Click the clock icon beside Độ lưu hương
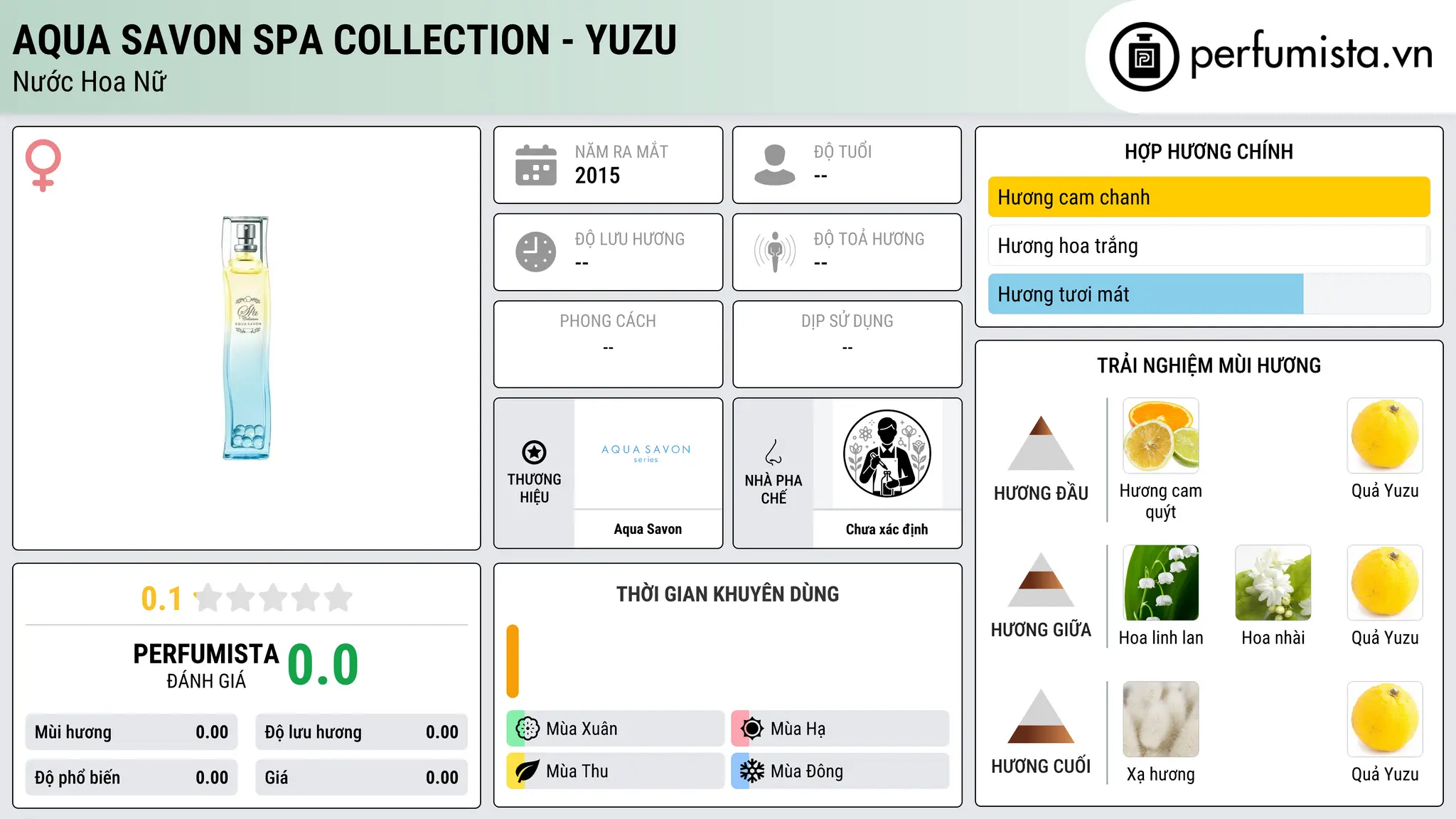This screenshot has height=819, width=1456. point(536,252)
